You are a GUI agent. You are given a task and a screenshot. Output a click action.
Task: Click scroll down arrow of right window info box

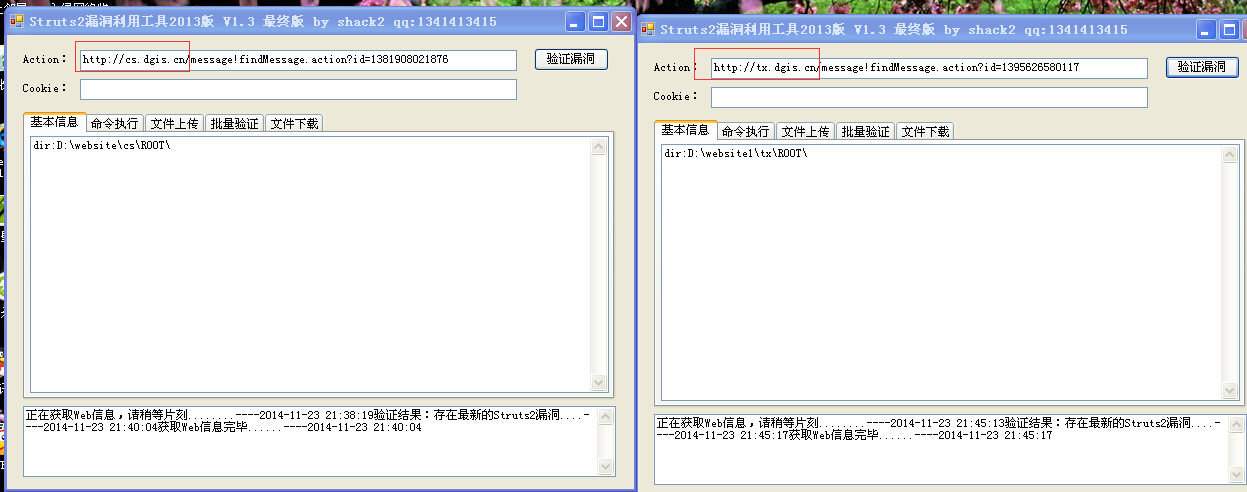[x=1231, y=391]
